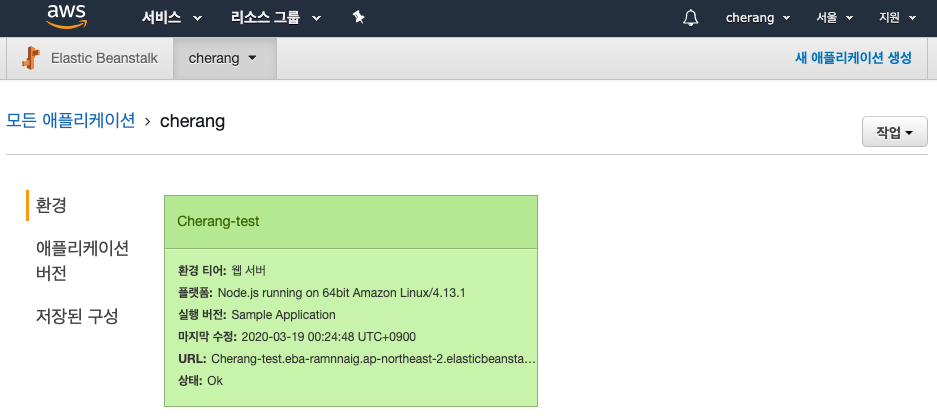Open the Cherang-test URL link

pyautogui.click(x=373, y=359)
